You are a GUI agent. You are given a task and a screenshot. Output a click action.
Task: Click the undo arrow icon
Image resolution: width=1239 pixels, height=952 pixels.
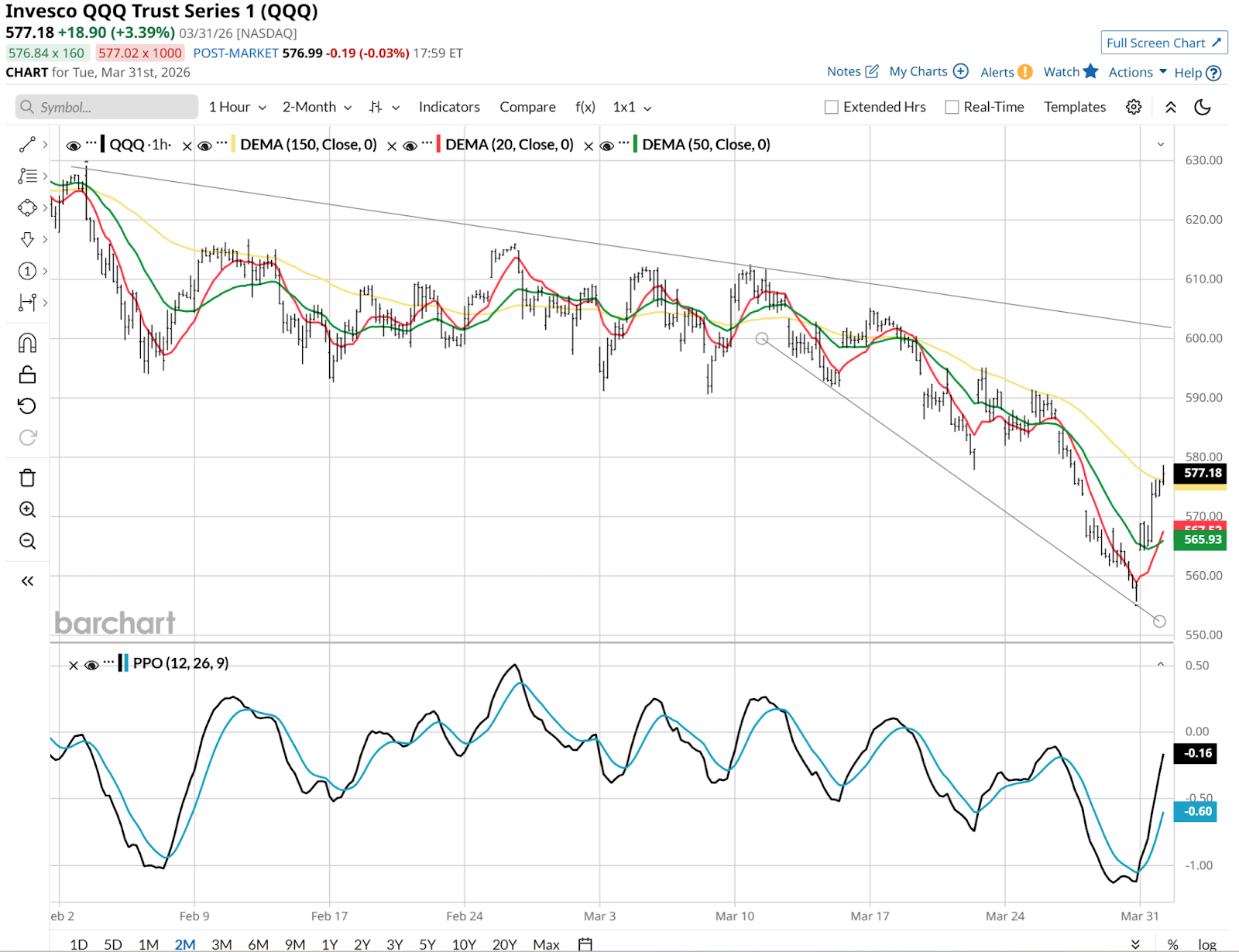click(27, 406)
